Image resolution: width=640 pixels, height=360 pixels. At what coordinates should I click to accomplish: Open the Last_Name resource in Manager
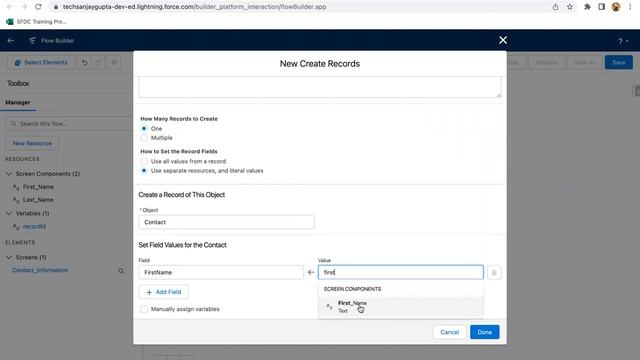click(x=38, y=200)
